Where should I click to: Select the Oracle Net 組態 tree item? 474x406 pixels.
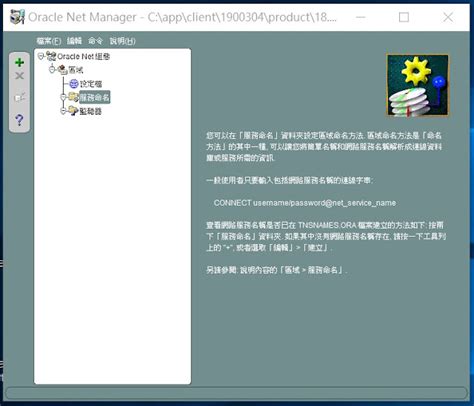(84, 56)
